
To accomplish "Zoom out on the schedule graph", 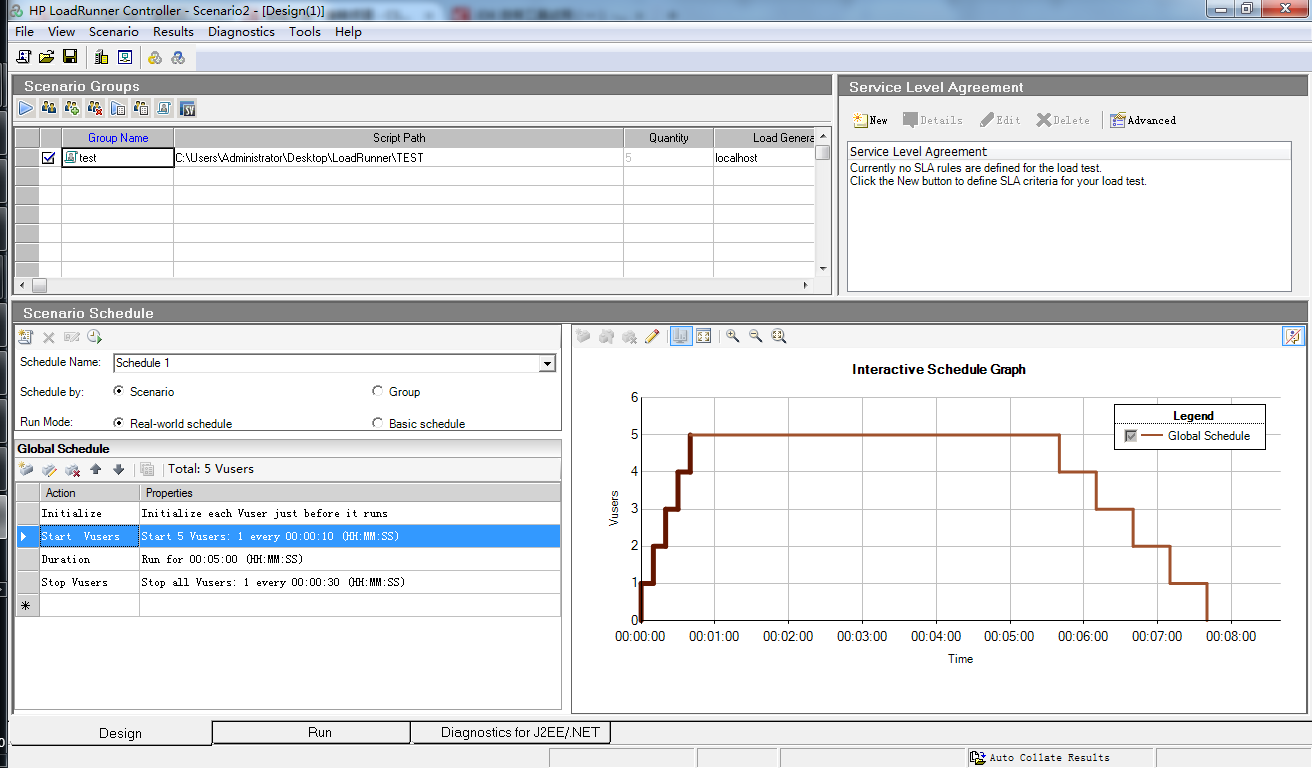I will point(756,337).
